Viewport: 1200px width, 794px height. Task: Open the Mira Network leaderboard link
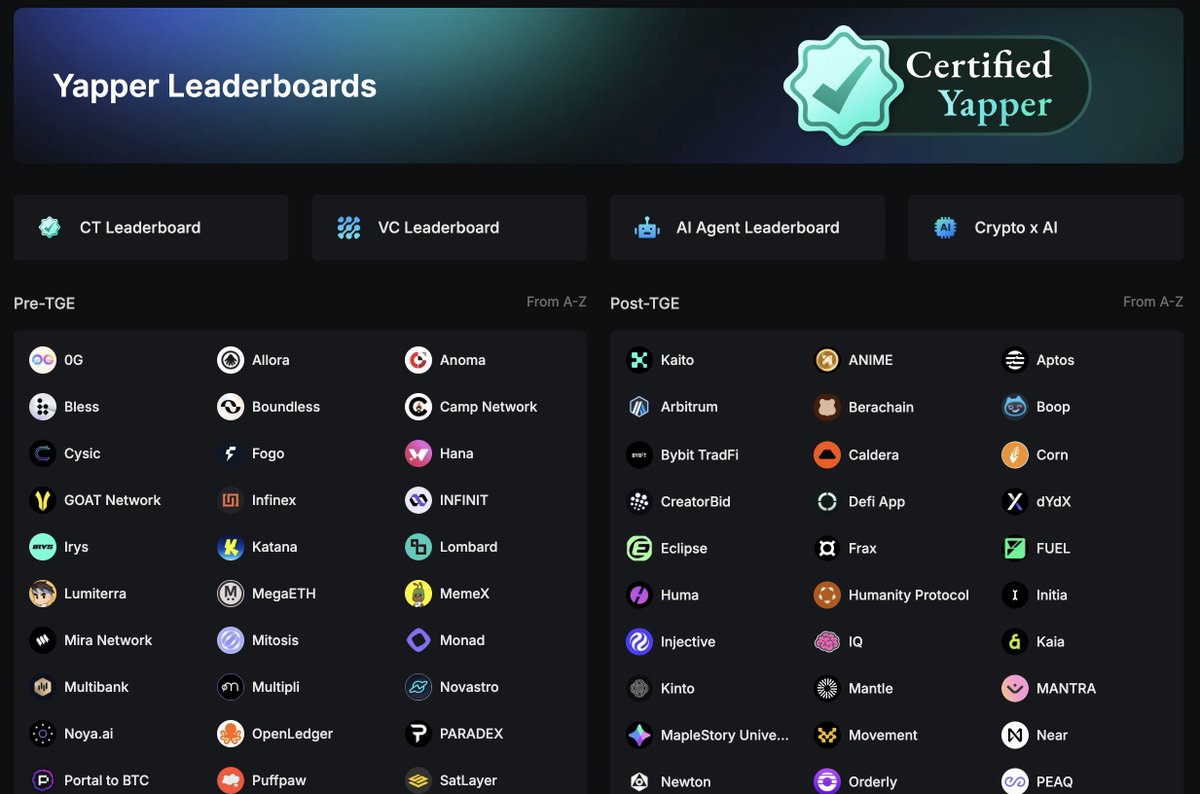click(91, 640)
